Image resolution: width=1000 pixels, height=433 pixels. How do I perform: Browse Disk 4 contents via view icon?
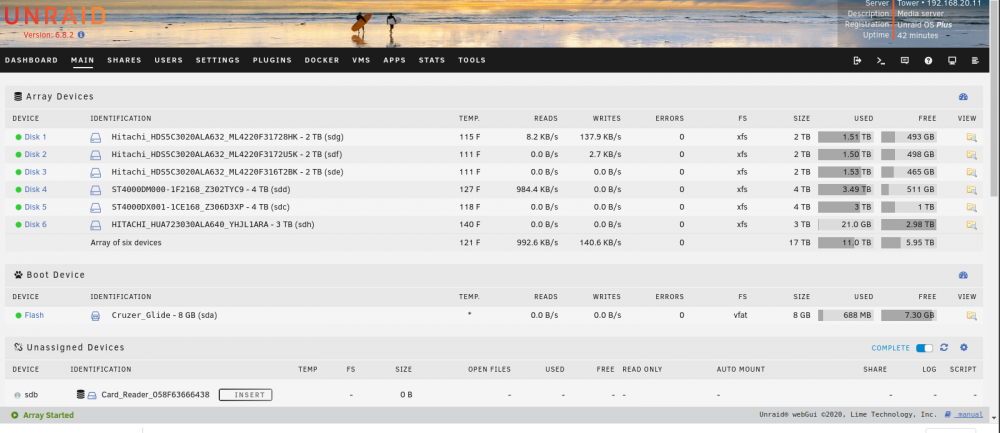(x=971, y=189)
